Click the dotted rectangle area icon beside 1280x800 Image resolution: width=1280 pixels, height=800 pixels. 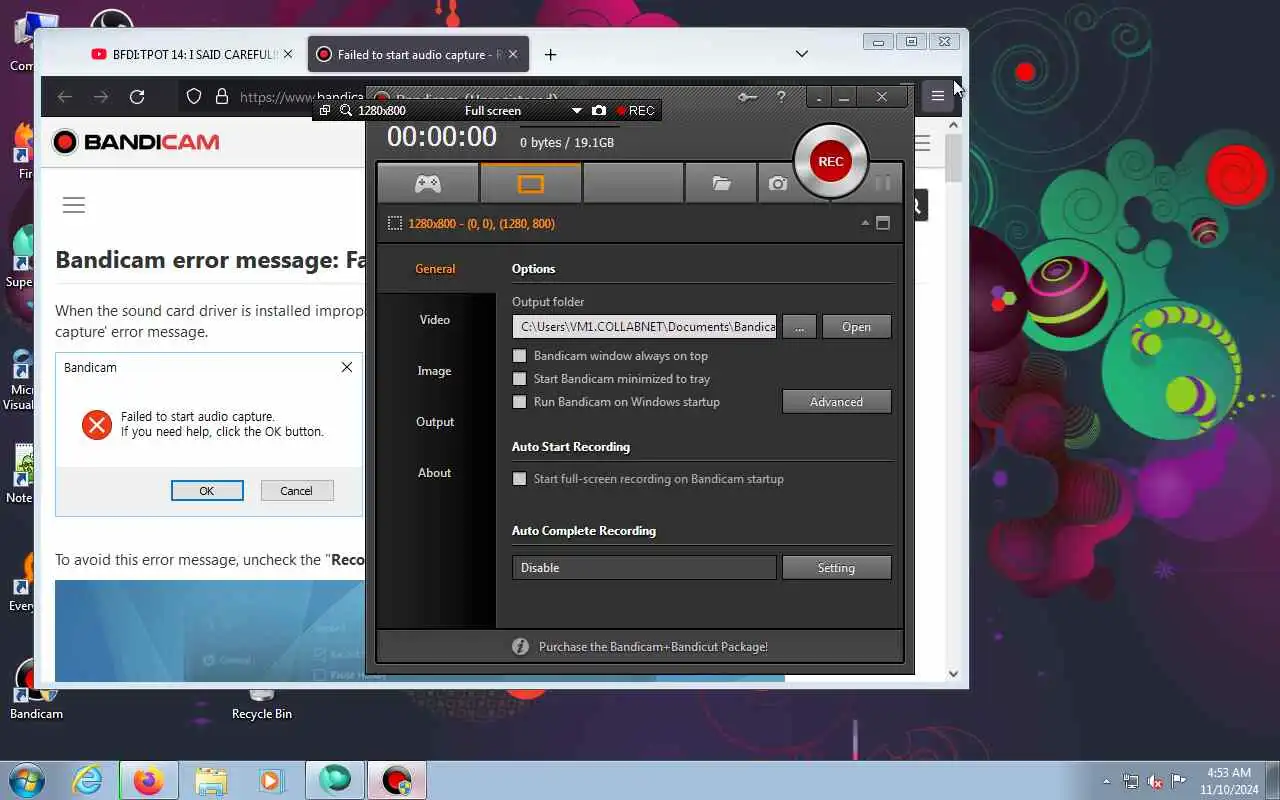click(x=395, y=223)
